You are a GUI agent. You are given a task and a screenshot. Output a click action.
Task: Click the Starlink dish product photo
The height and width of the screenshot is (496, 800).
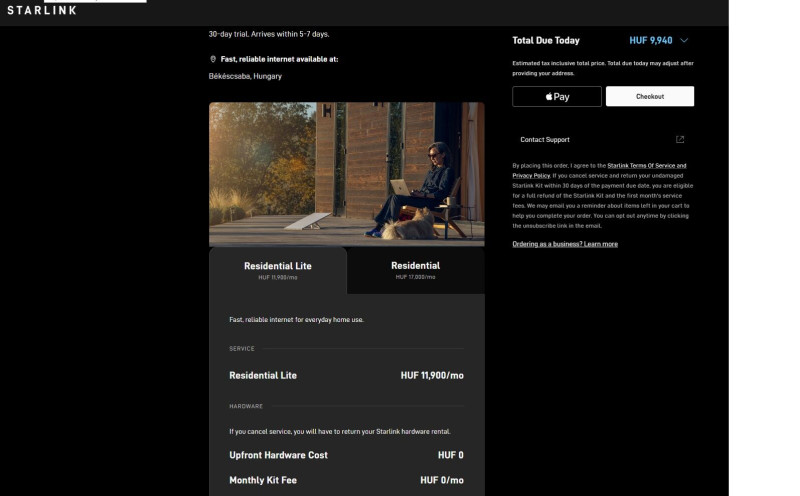click(346, 174)
